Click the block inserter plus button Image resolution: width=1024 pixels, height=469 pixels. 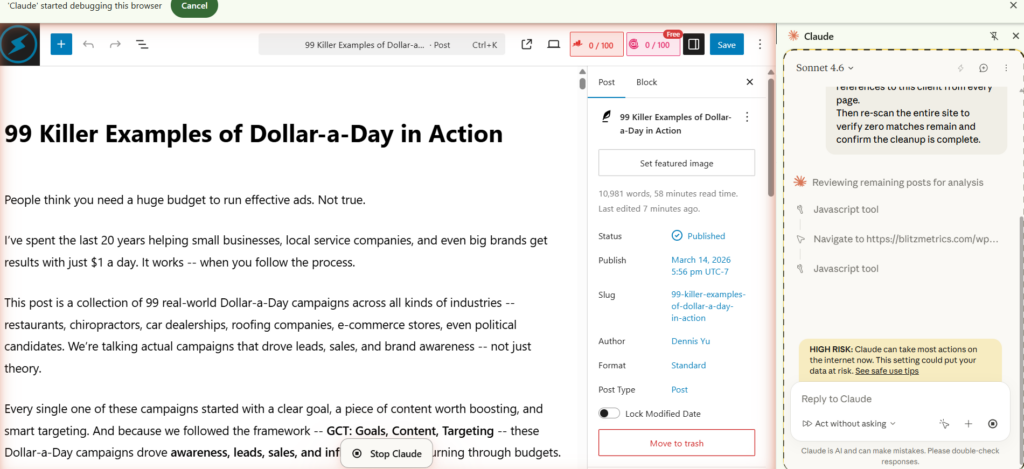[x=61, y=44]
